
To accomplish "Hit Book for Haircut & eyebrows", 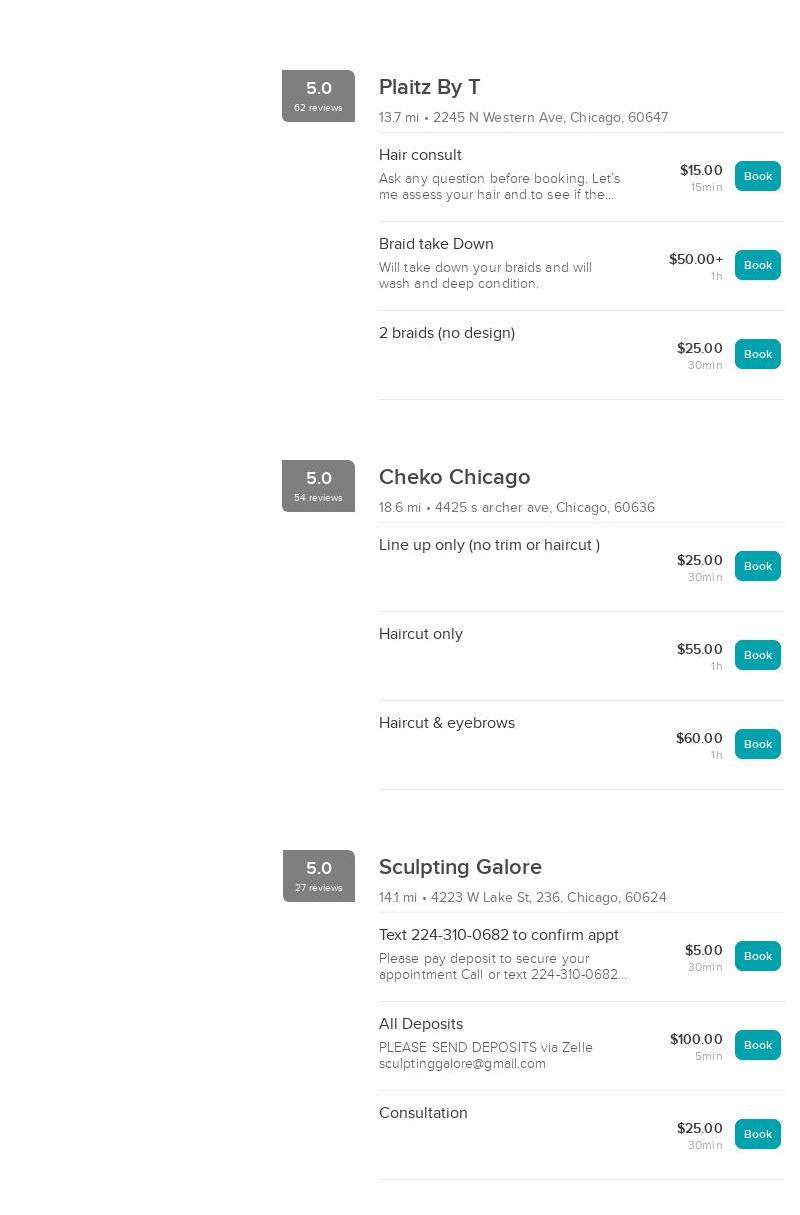I will click(757, 744).
